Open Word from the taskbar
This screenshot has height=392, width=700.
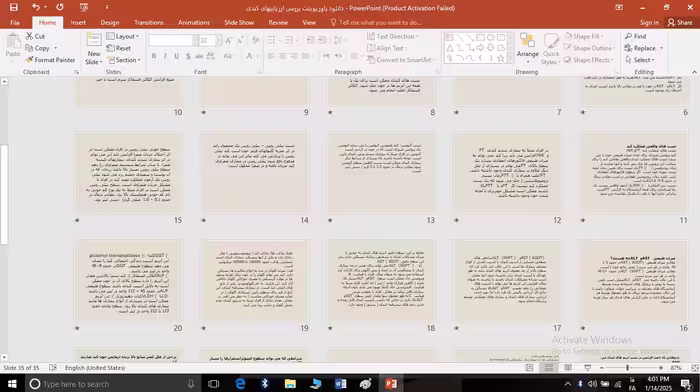click(x=340, y=384)
